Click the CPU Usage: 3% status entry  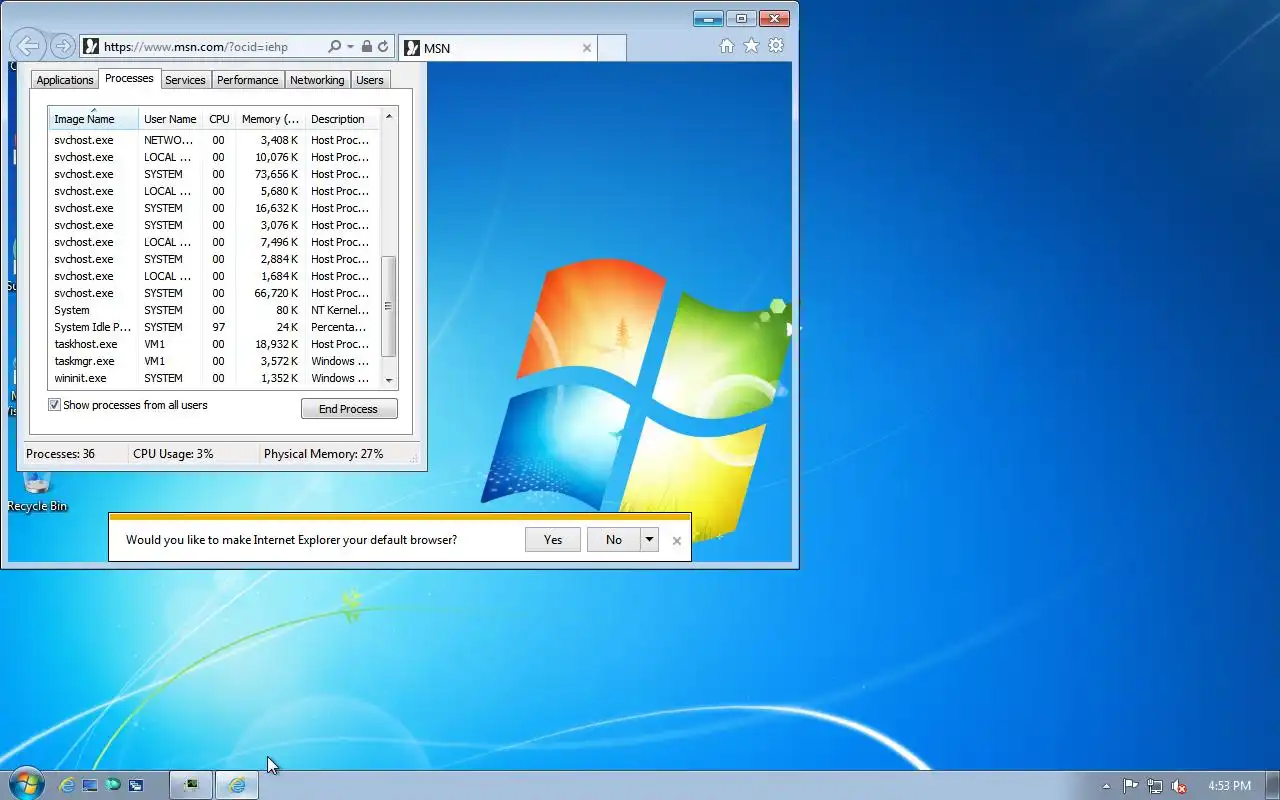tap(173, 454)
